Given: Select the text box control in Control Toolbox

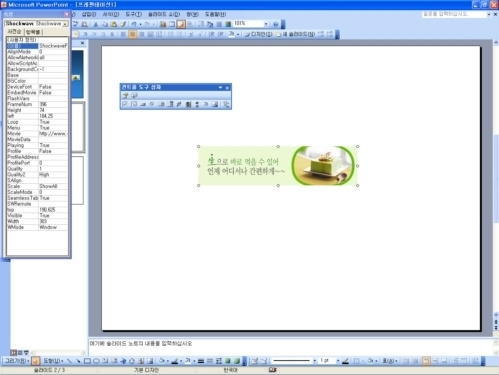Looking at the screenshot, I should pos(134,104).
